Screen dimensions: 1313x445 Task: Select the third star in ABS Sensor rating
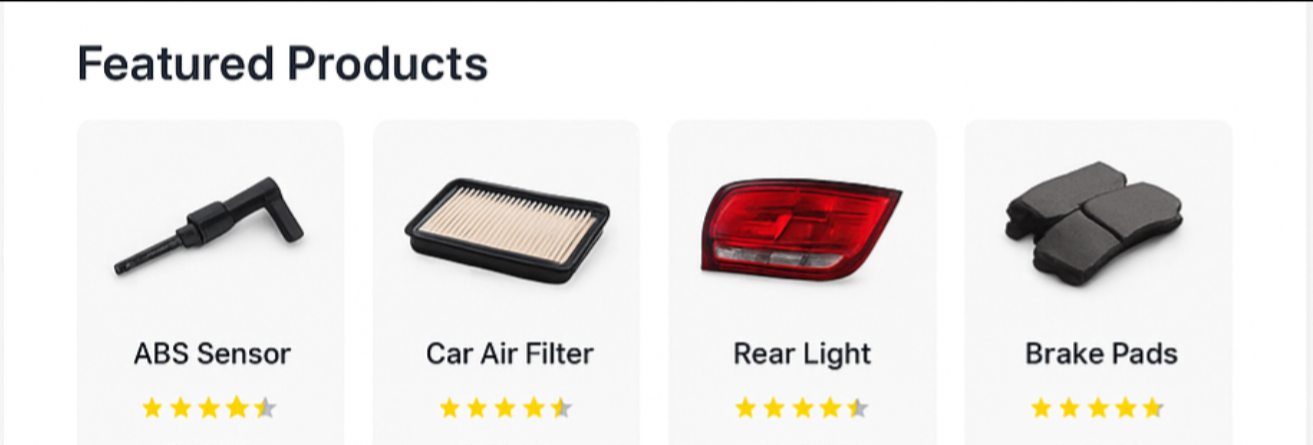pyautogui.click(x=208, y=408)
